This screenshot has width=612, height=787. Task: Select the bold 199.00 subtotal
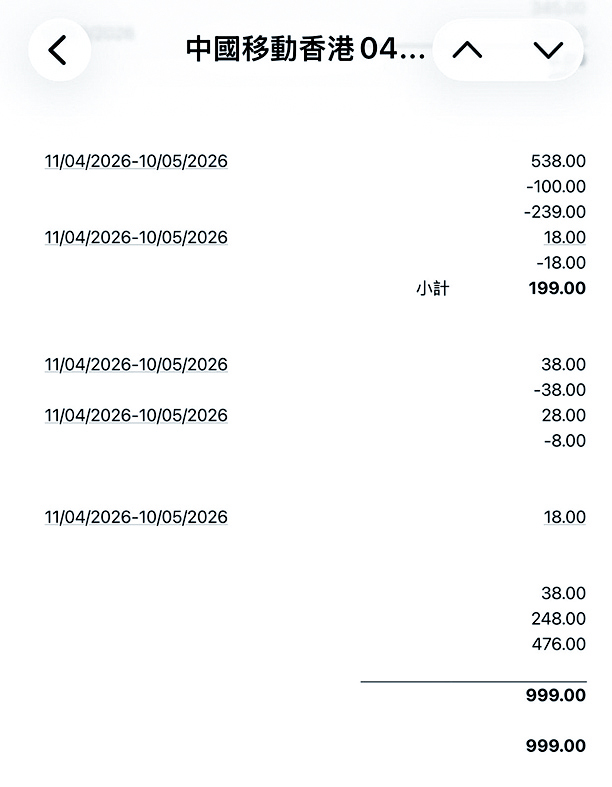(x=557, y=289)
